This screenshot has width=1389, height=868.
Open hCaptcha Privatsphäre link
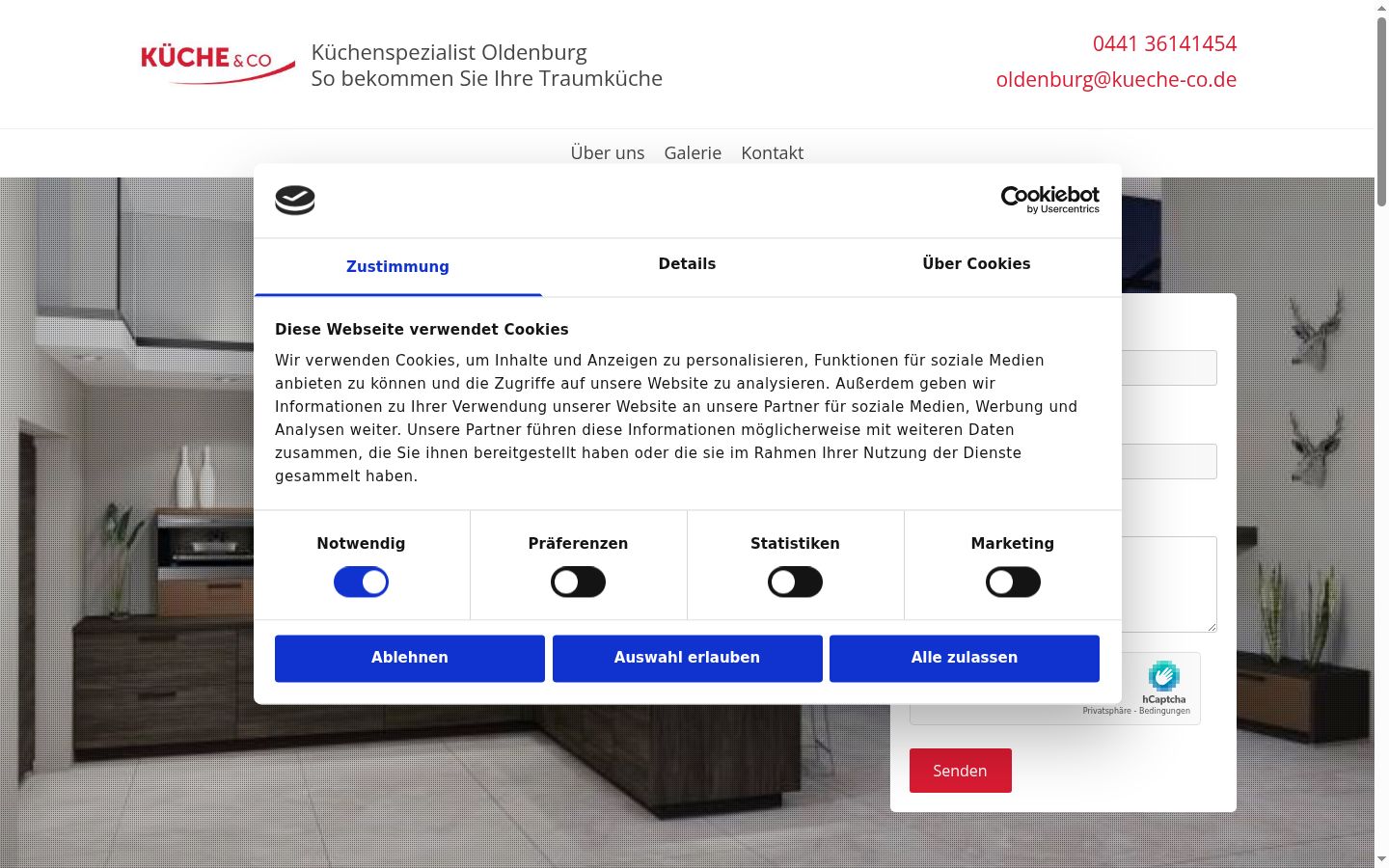tap(1106, 711)
